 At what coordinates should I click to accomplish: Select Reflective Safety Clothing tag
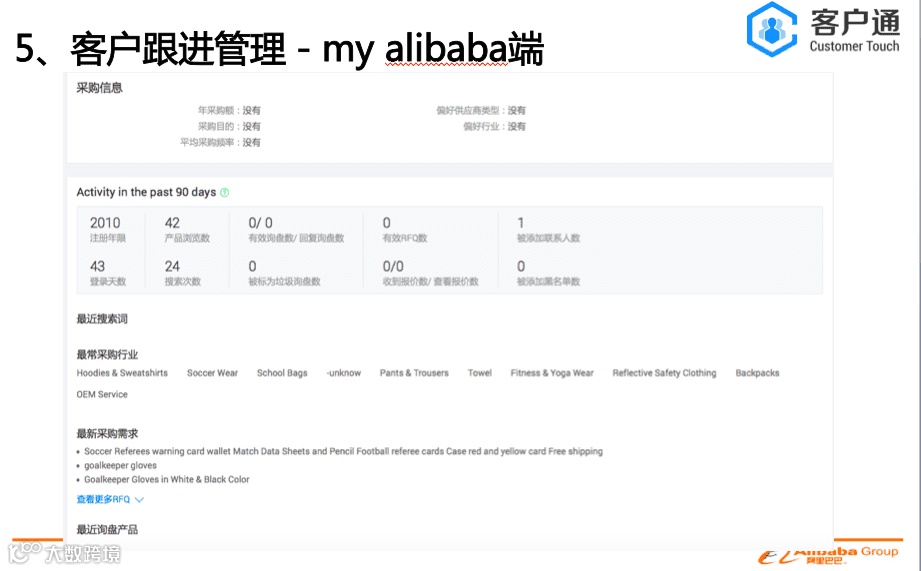pos(664,373)
